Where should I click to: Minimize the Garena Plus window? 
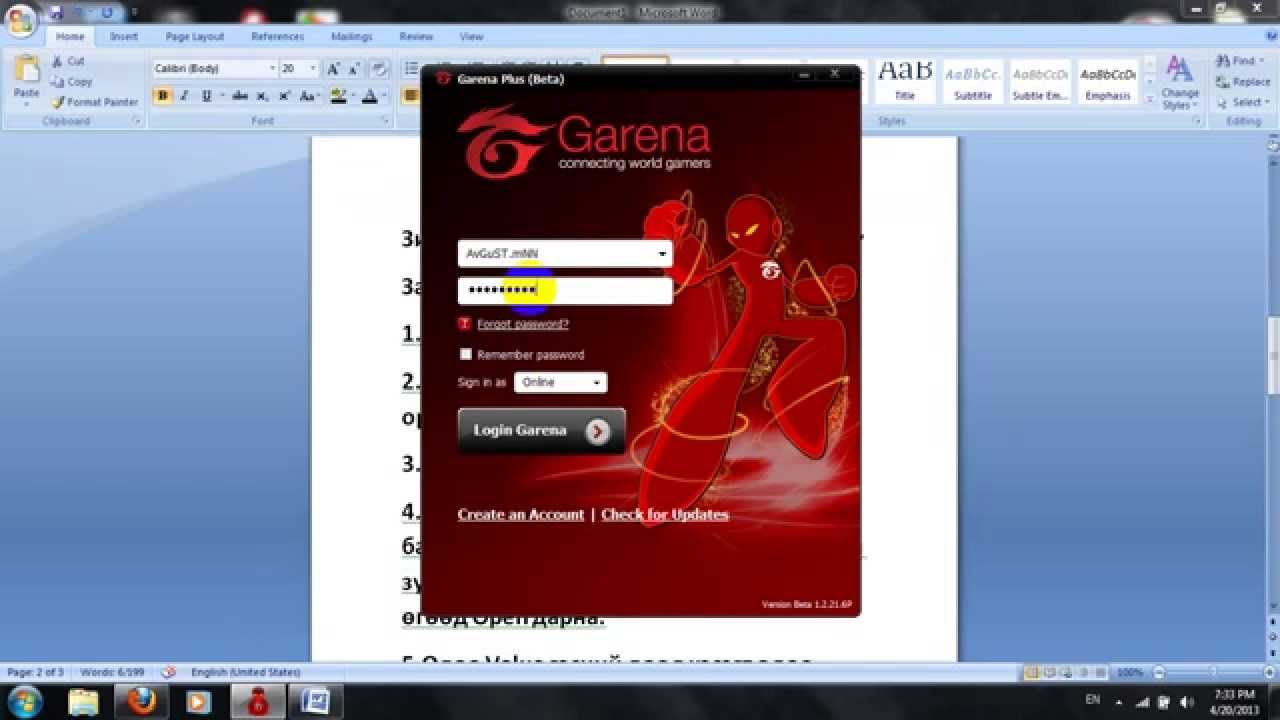802,74
